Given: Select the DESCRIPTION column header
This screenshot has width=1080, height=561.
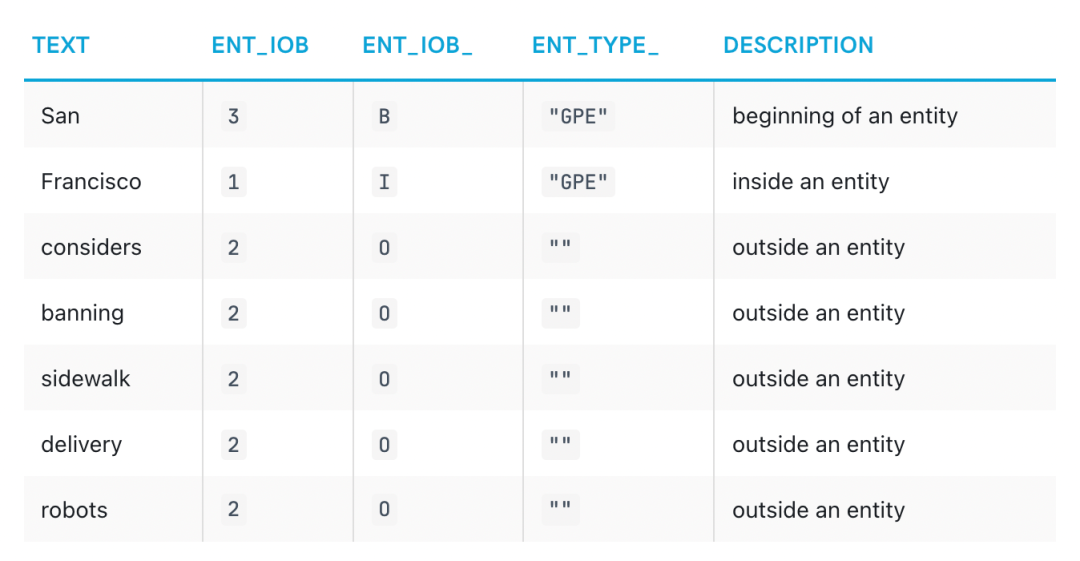Looking at the screenshot, I should 798,45.
